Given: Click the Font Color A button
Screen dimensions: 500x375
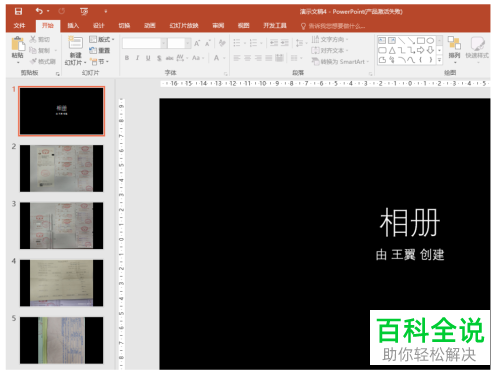Looking at the screenshot, I should (x=216, y=58).
